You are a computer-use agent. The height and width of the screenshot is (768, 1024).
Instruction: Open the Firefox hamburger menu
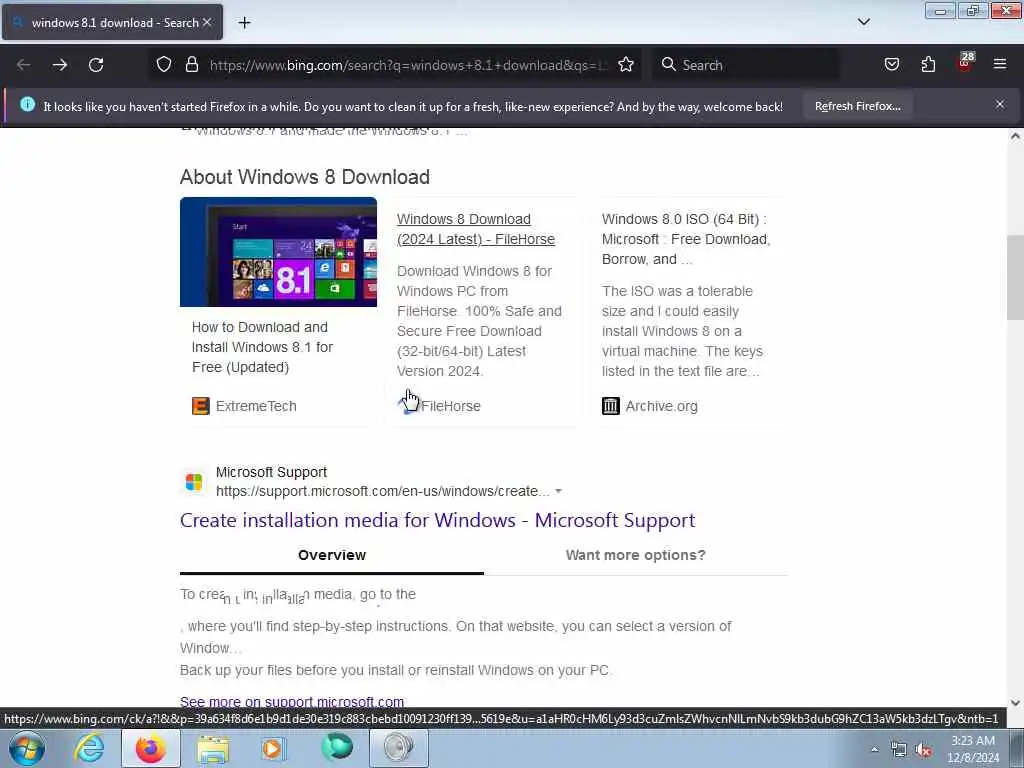[x=1000, y=64]
